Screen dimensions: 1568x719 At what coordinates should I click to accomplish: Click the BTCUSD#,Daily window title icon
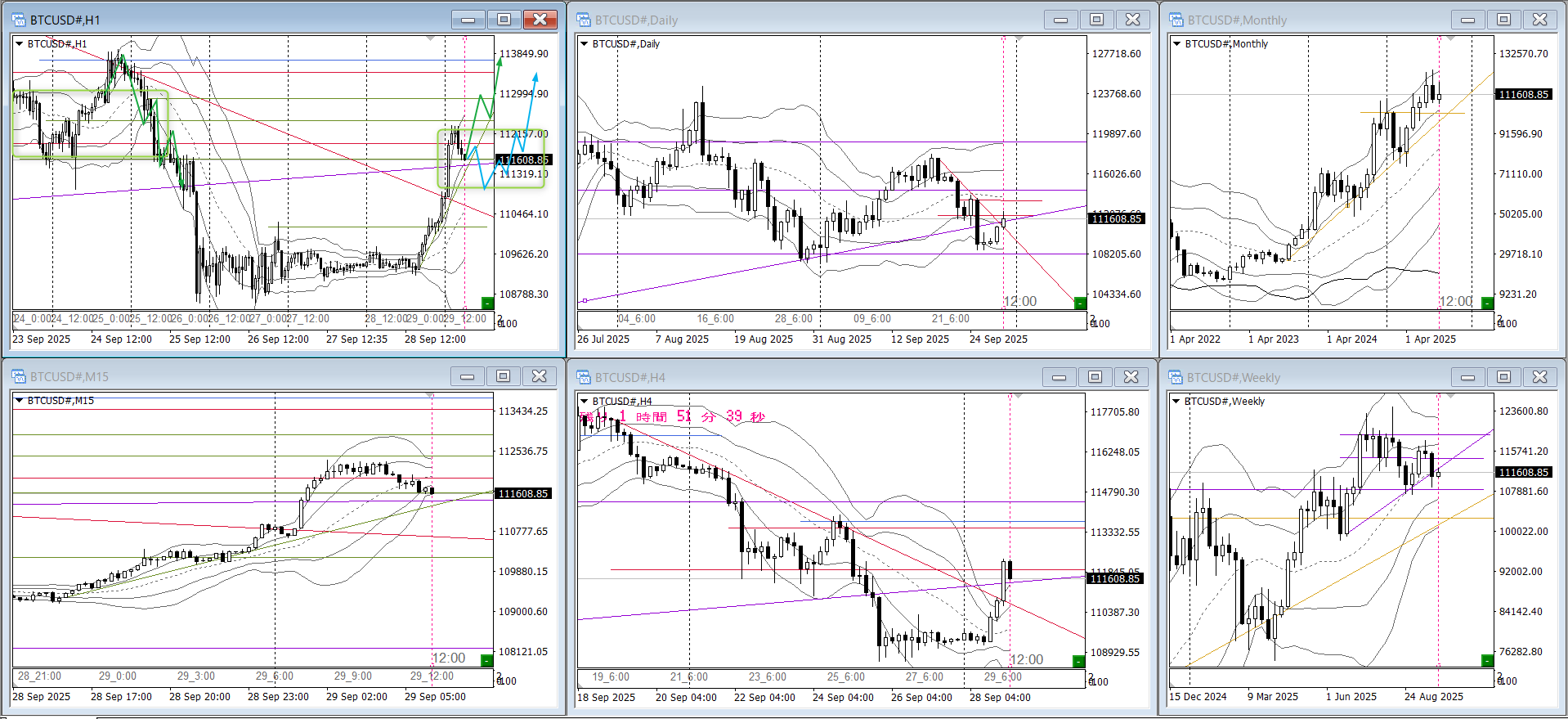[584, 20]
